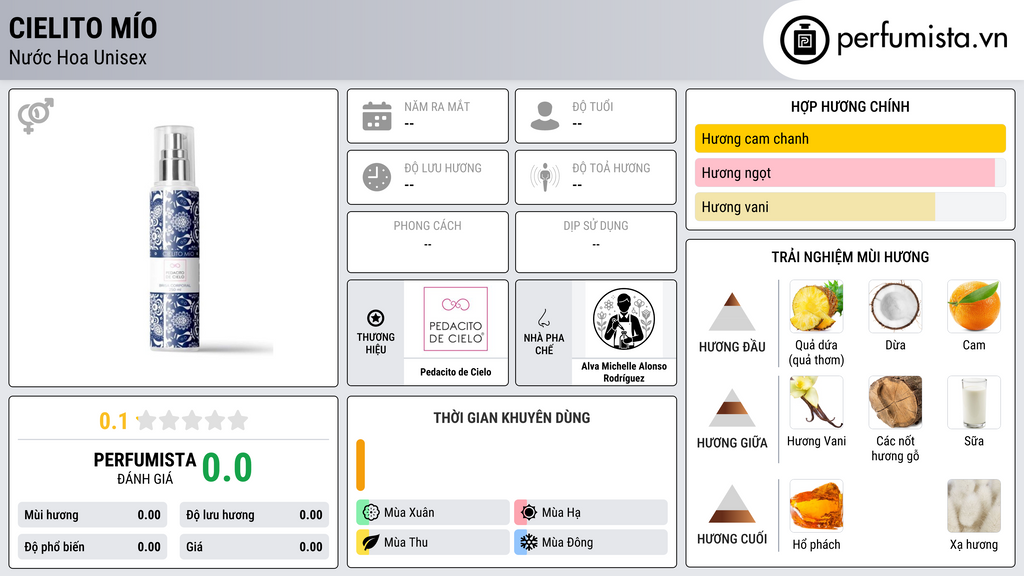The image size is (1024, 576).
Task: Select the Các nốt hương gỗ wood image
Action: [x=895, y=402]
